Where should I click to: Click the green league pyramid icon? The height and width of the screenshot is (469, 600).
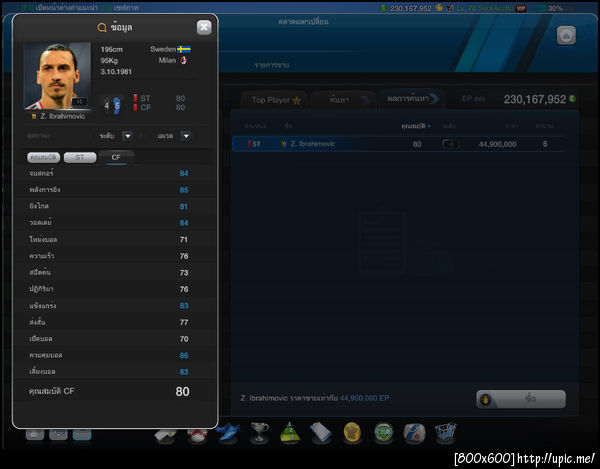[290, 433]
